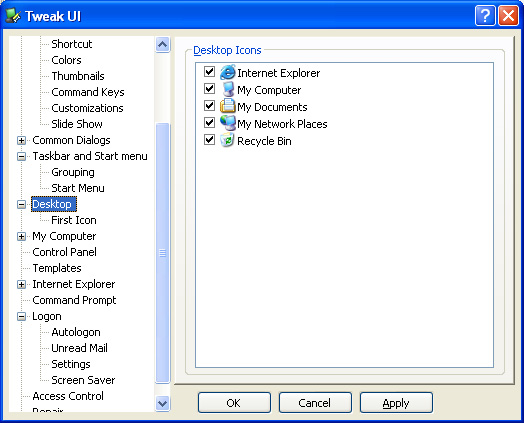Uncheck the My Computer checkbox

click(209, 88)
